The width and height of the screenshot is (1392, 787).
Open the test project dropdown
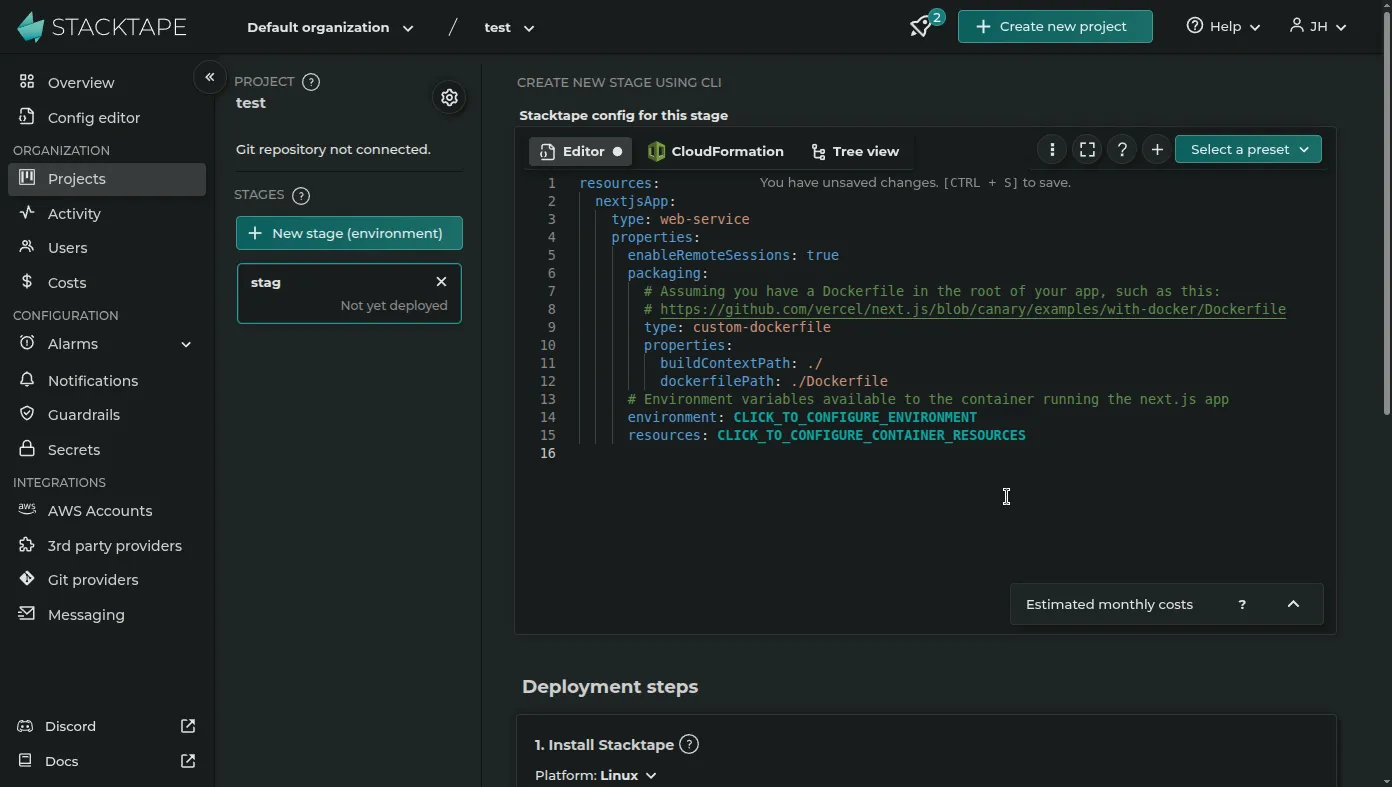point(509,28)
